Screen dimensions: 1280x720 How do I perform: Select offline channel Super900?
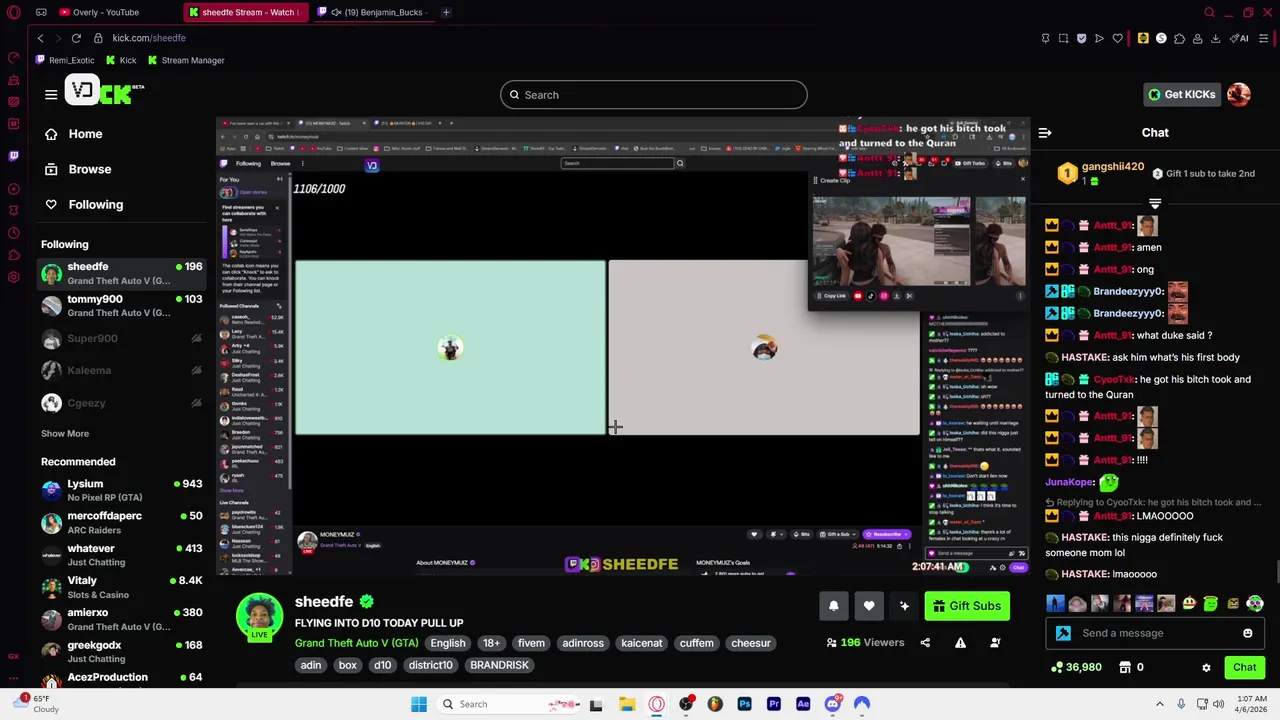pyautogui.click(x=121, y=338)
